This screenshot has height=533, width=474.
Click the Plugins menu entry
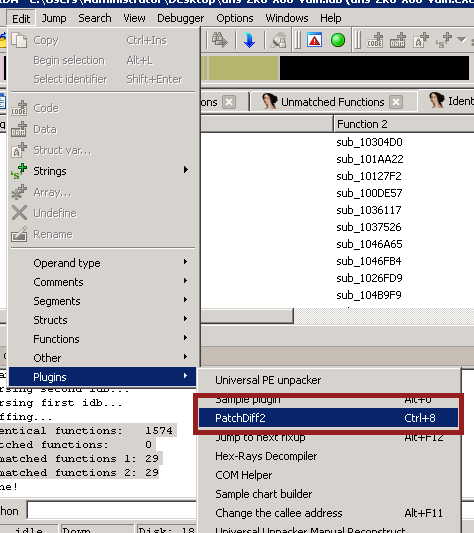click(x=102, y=377)
